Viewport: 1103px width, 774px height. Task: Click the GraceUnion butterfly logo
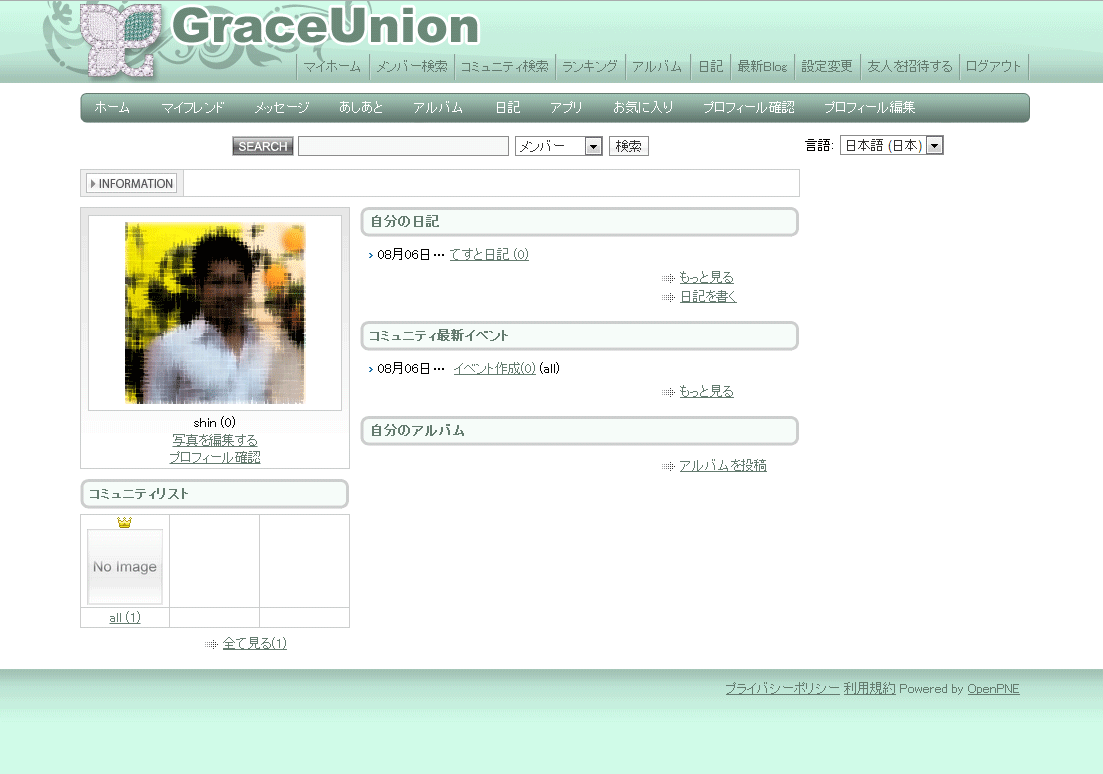(x=120, y=40)
